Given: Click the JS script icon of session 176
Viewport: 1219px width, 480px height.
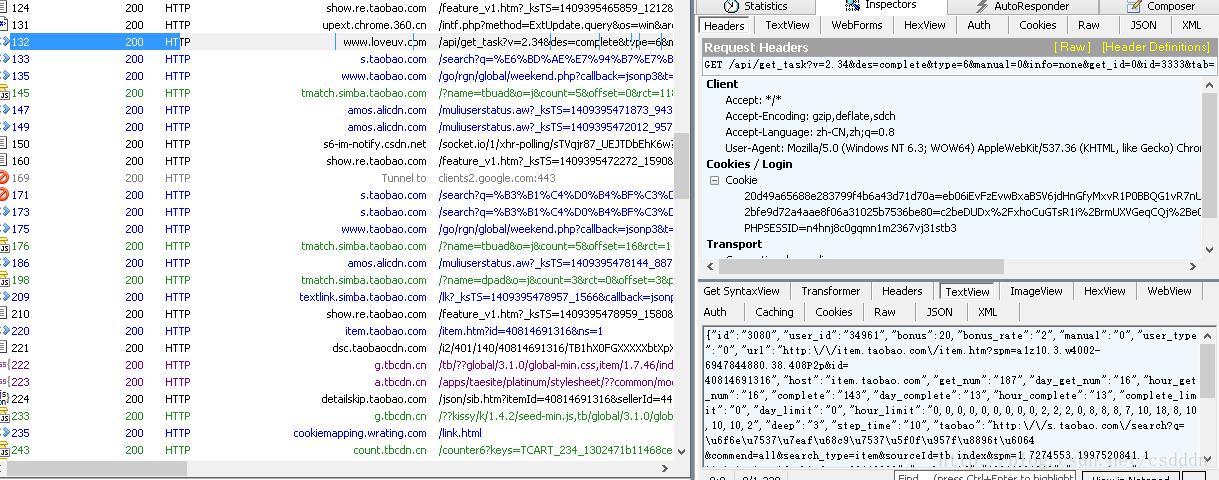Looking at the screenshot, I should pos(3,245).
